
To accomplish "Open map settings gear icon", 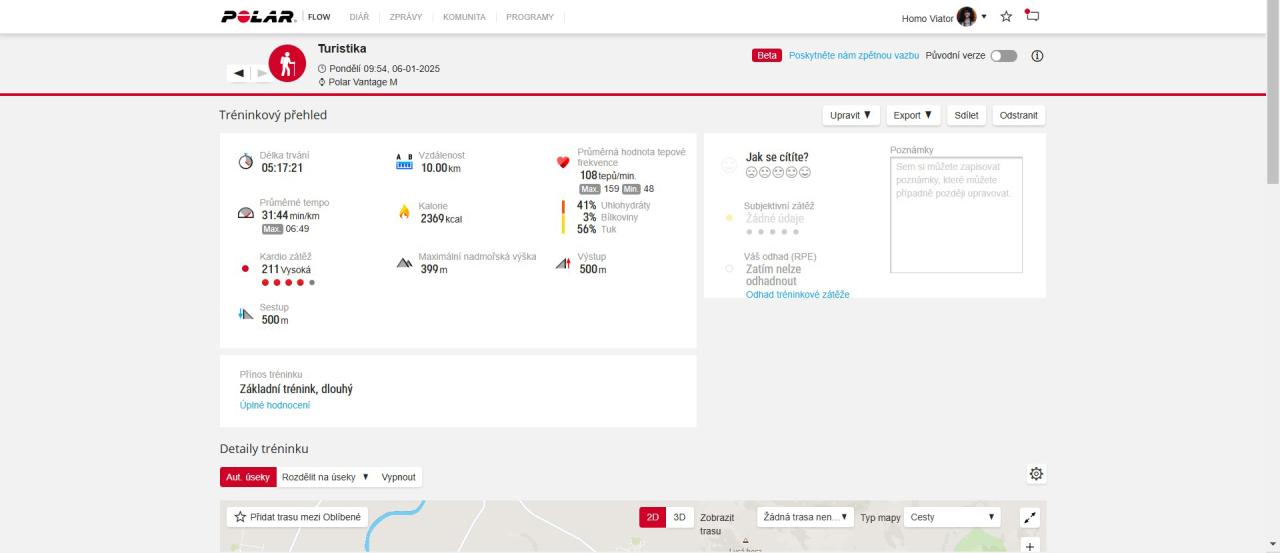I will point(1036,474).
